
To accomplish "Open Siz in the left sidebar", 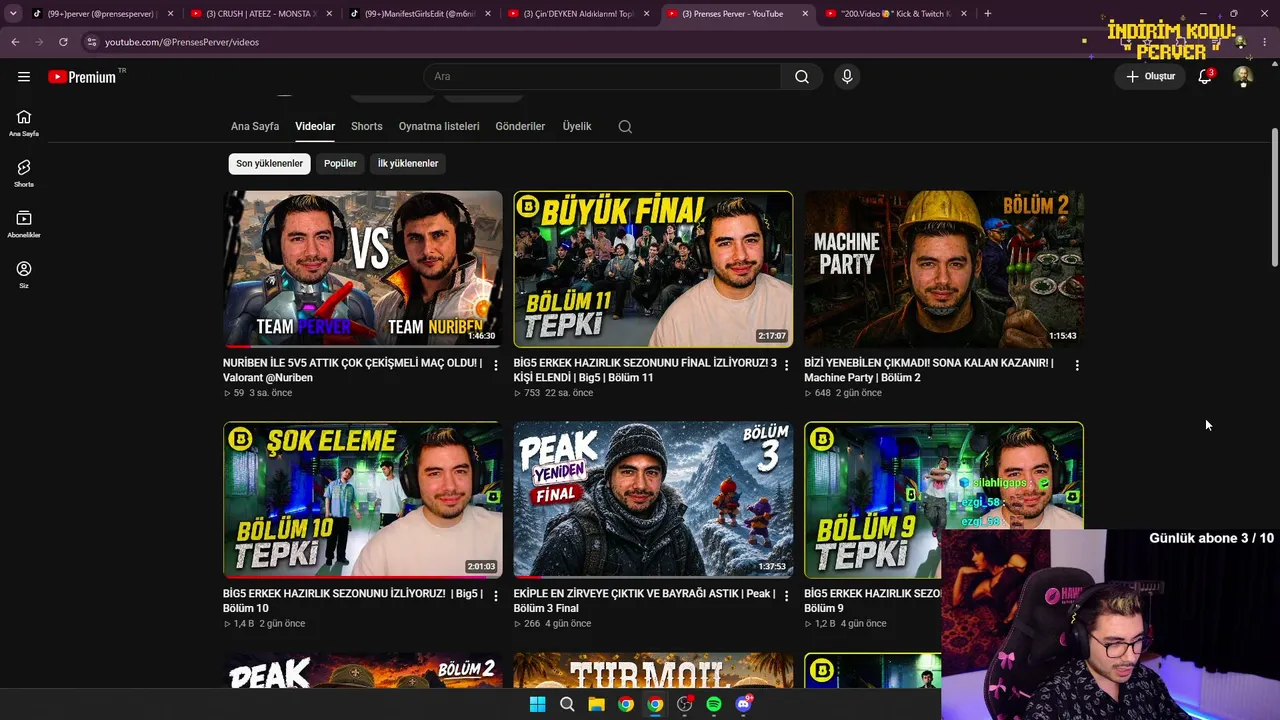I will pyautogui.click(x=24, y=275).
